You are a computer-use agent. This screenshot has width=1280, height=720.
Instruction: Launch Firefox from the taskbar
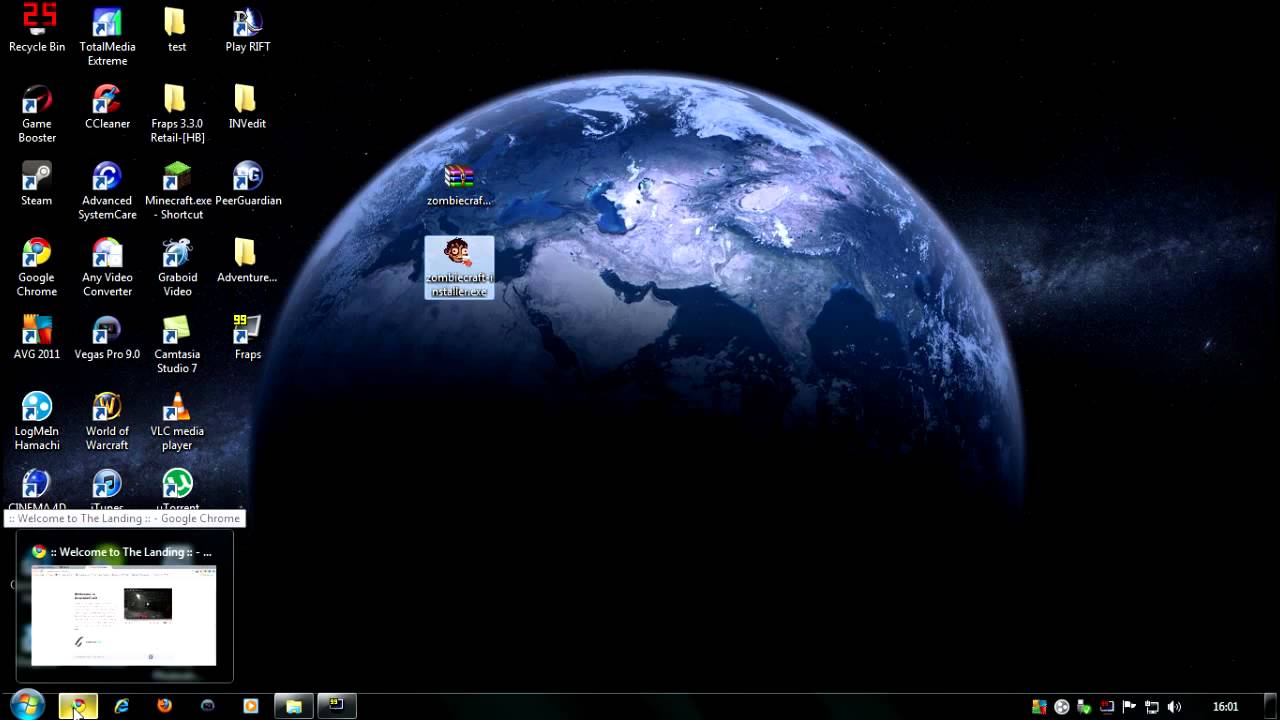pos(165,706)
